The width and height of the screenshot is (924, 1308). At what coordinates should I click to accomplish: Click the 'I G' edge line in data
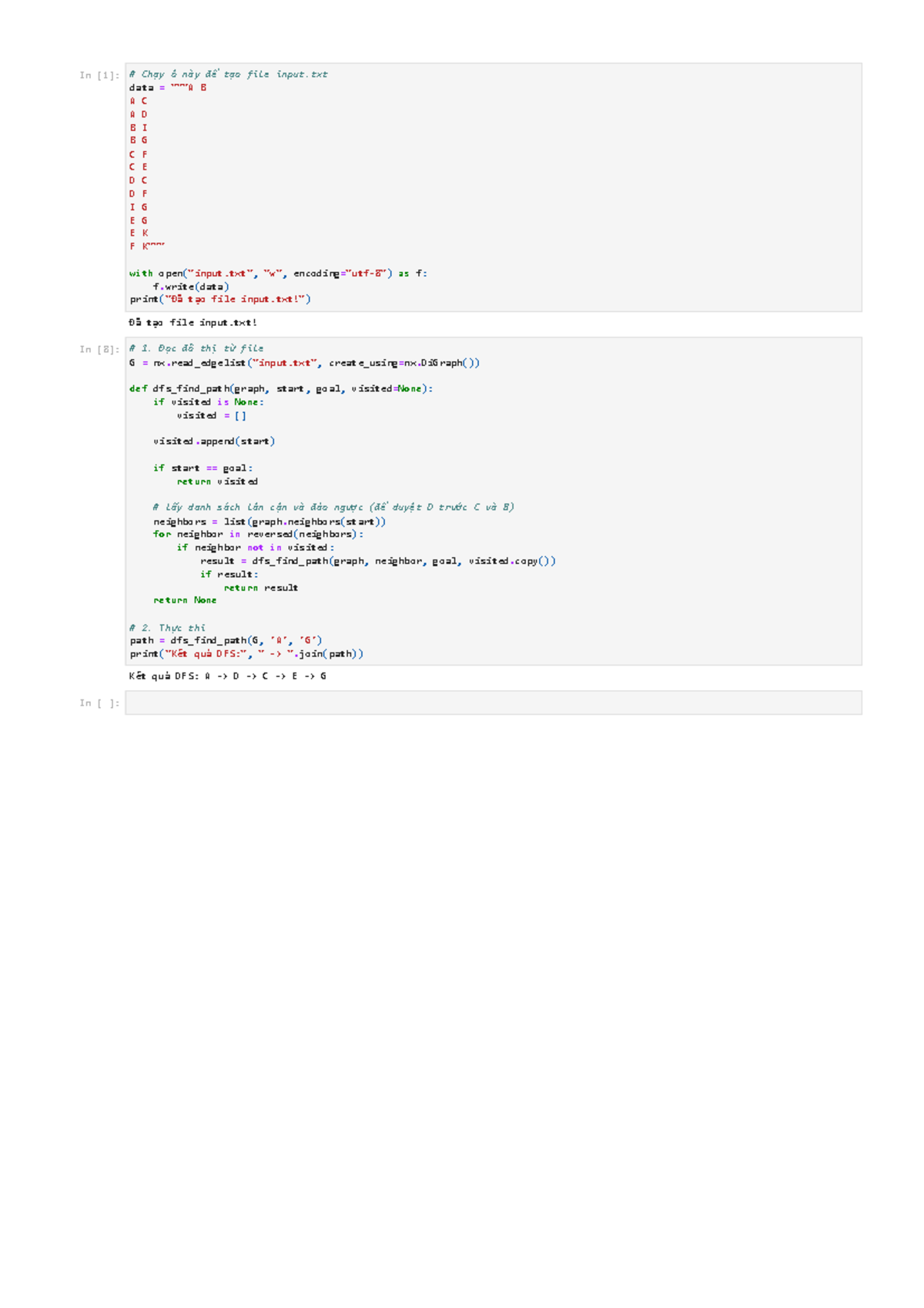pos(139,207)
